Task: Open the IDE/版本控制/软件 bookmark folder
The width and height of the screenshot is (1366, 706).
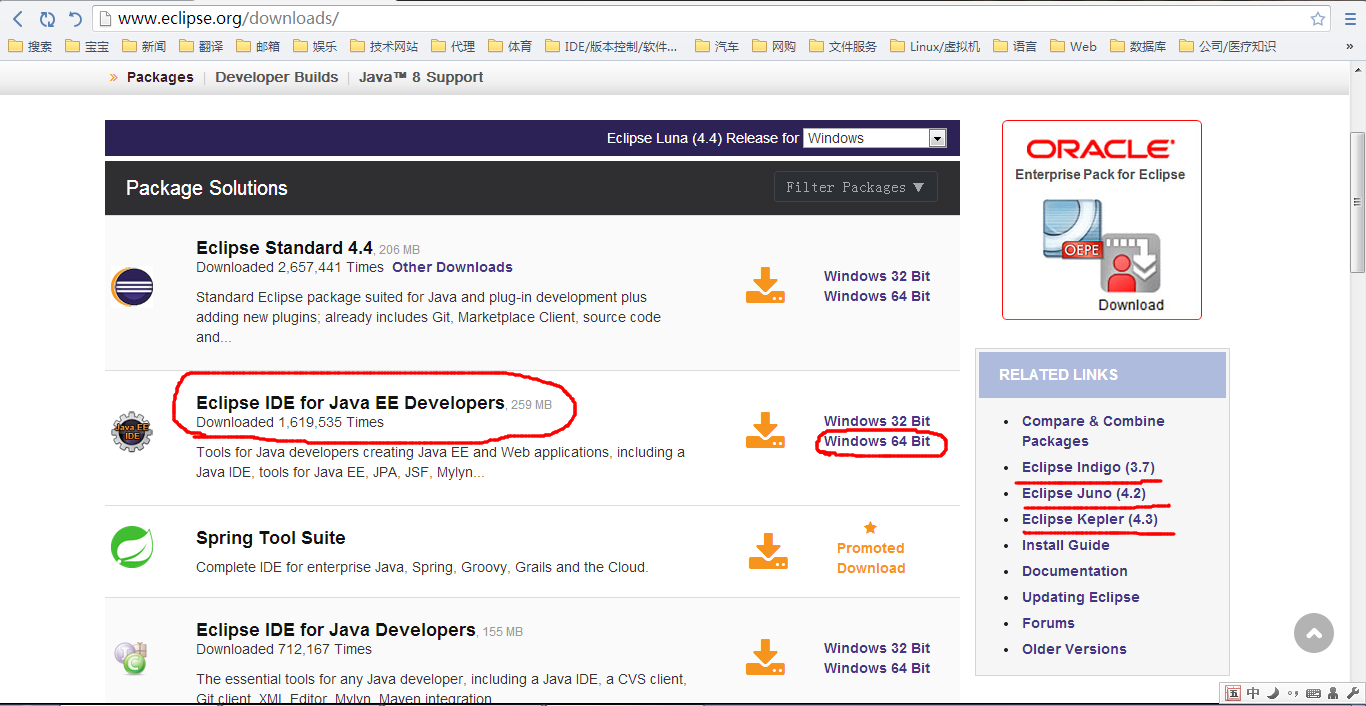Action: (x=611, y=46)
